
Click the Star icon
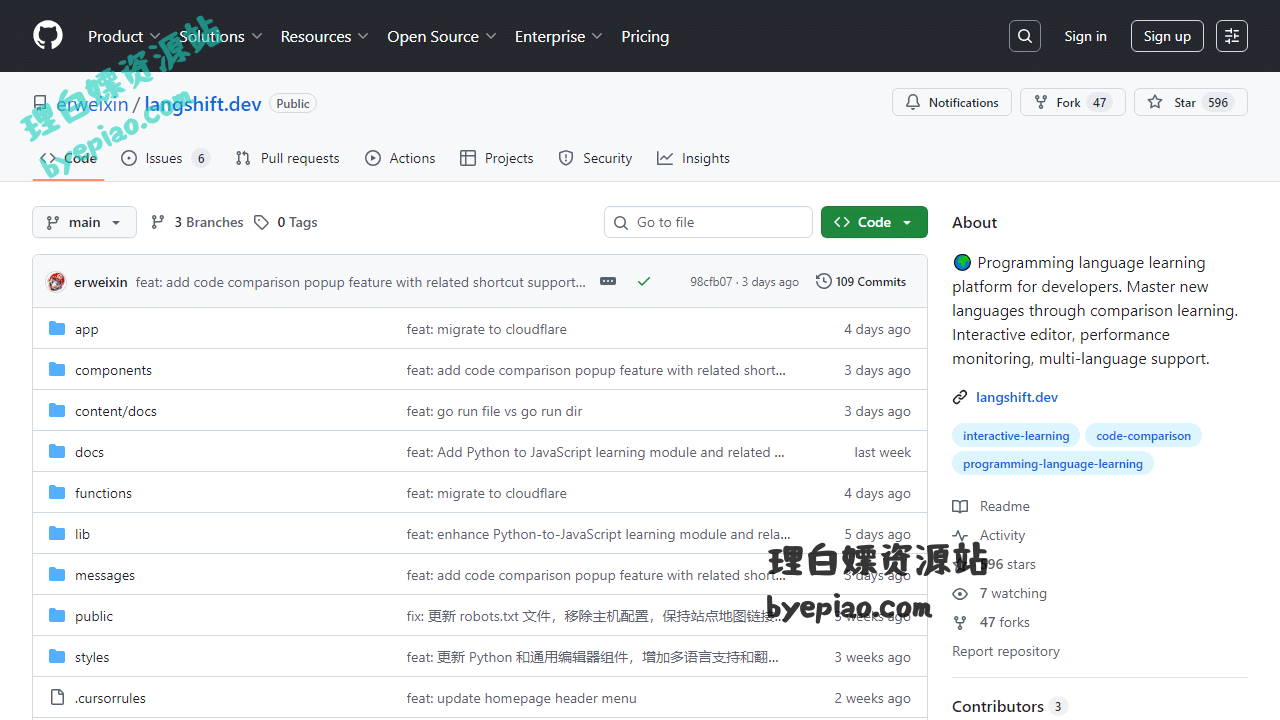pyautogui.click(x=1155, y=102)
